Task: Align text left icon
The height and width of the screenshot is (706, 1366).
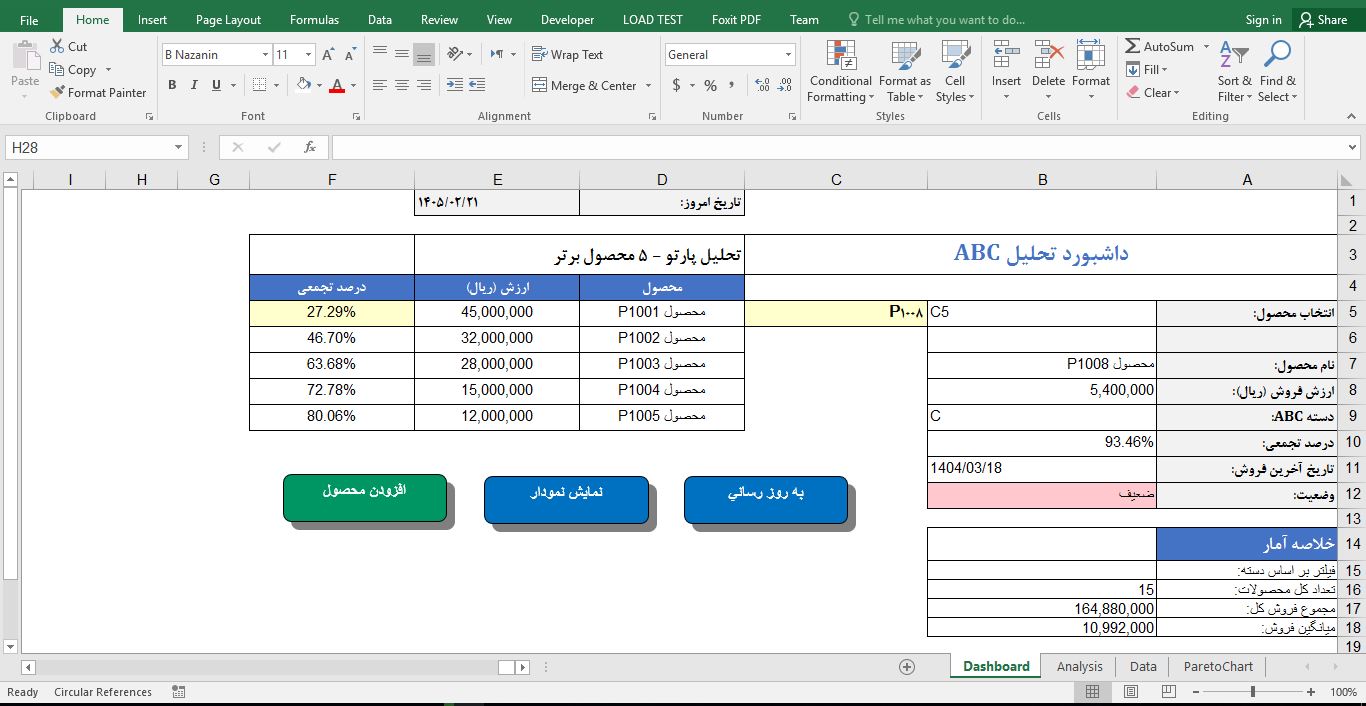Action: point(379,86)
